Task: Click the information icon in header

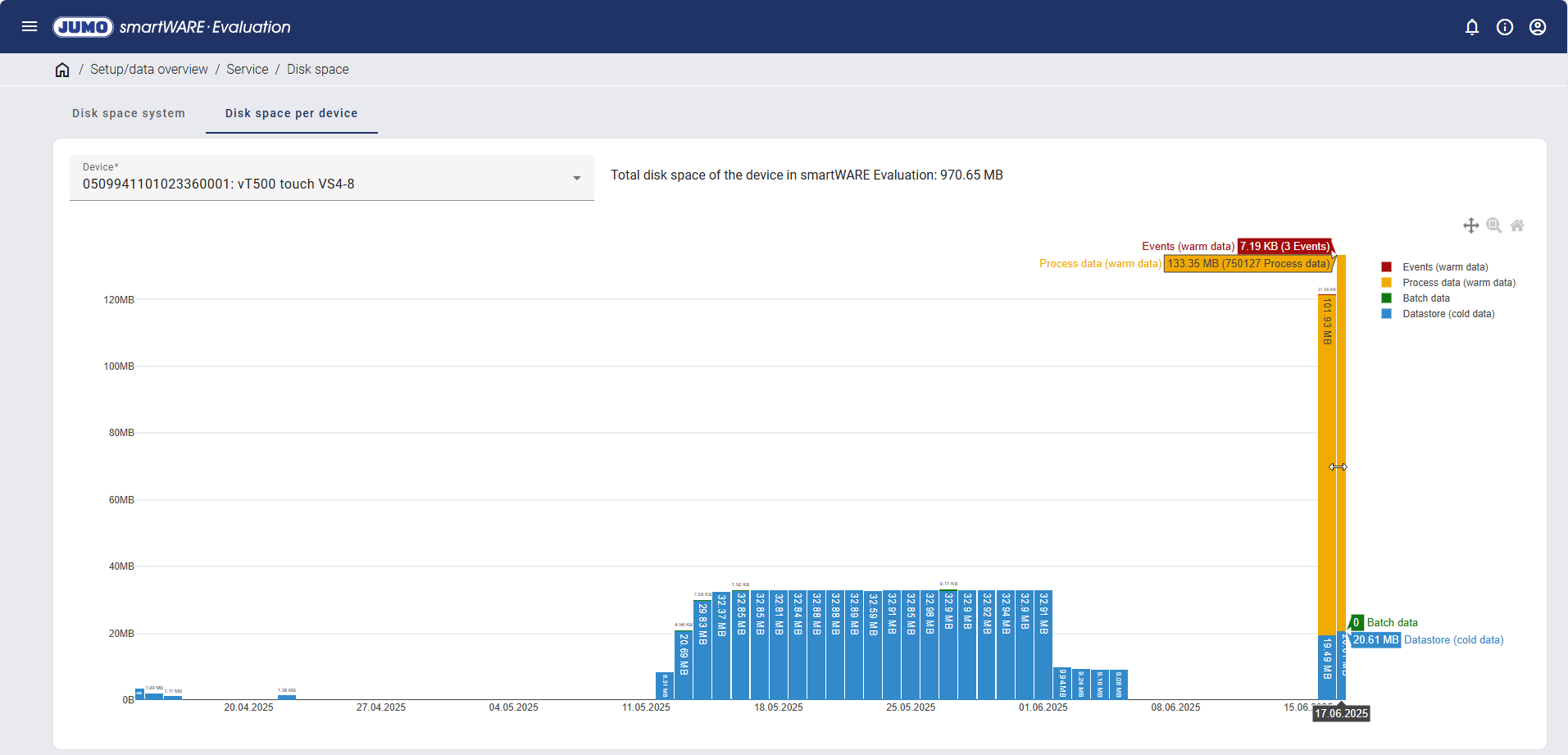Action: click(1505, 27)
